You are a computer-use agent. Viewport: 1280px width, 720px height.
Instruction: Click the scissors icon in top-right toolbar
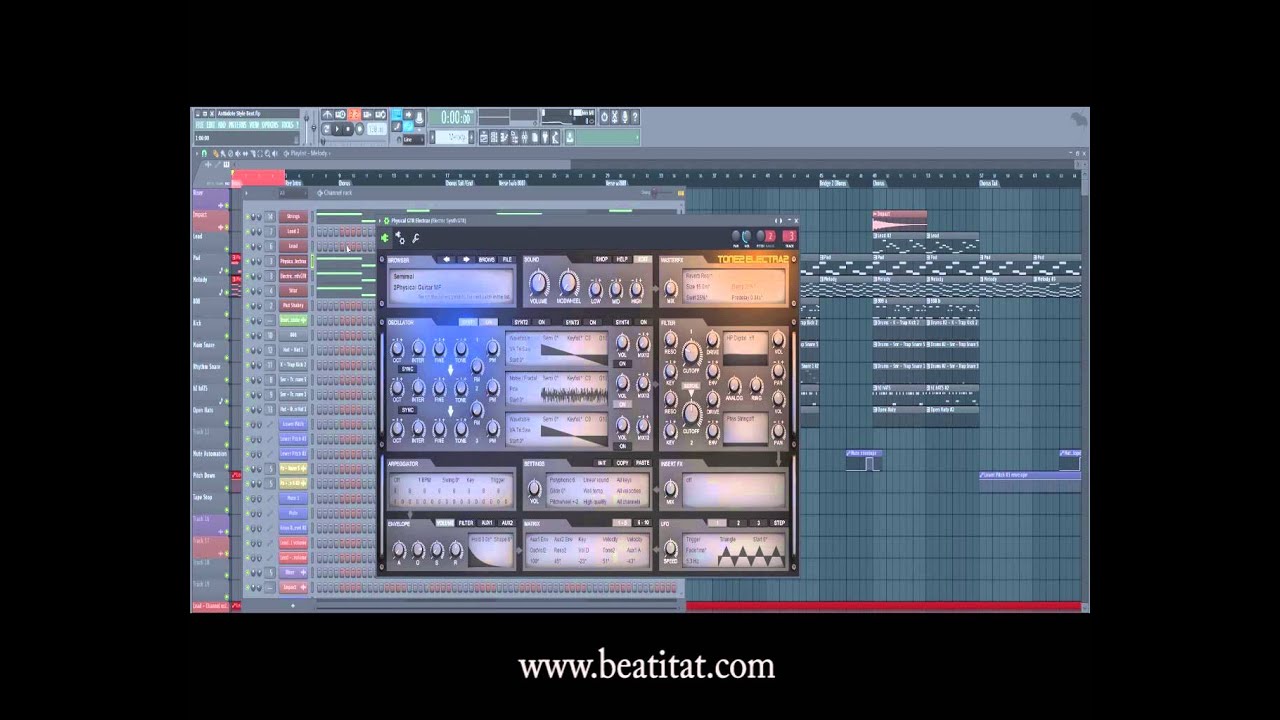[x=615, y=117]
